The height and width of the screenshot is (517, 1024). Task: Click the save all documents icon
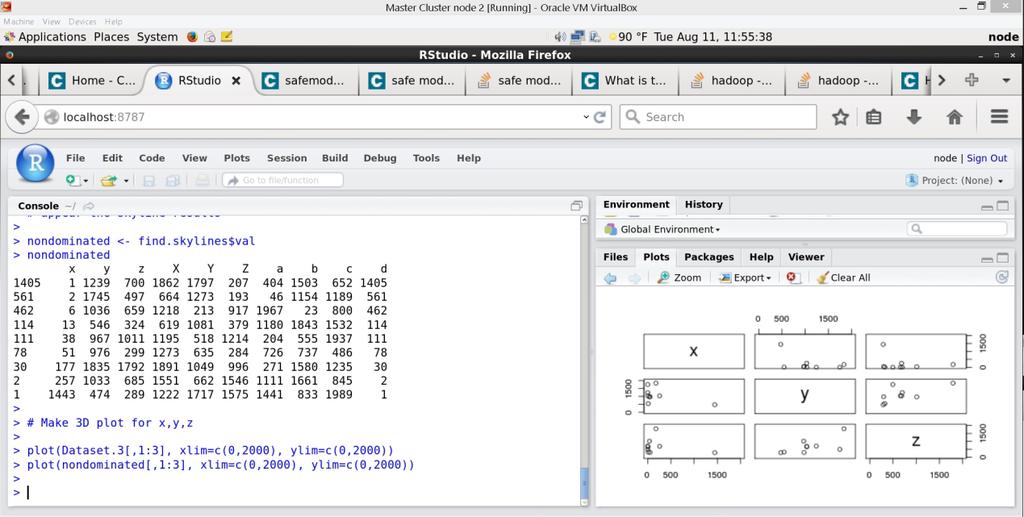[172, 181]
